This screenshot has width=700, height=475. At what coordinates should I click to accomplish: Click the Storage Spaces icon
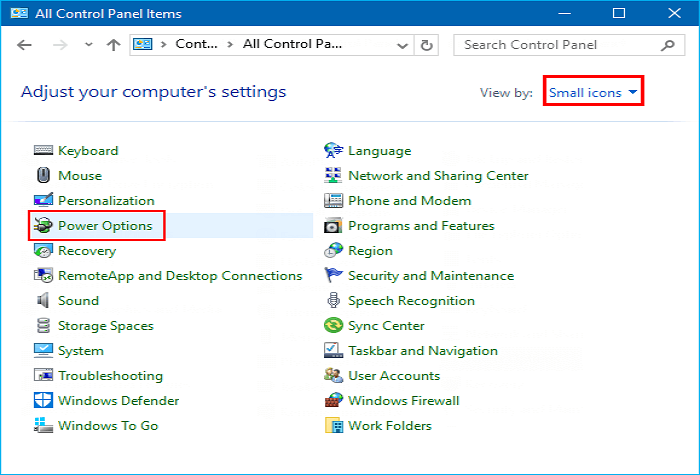43,326
